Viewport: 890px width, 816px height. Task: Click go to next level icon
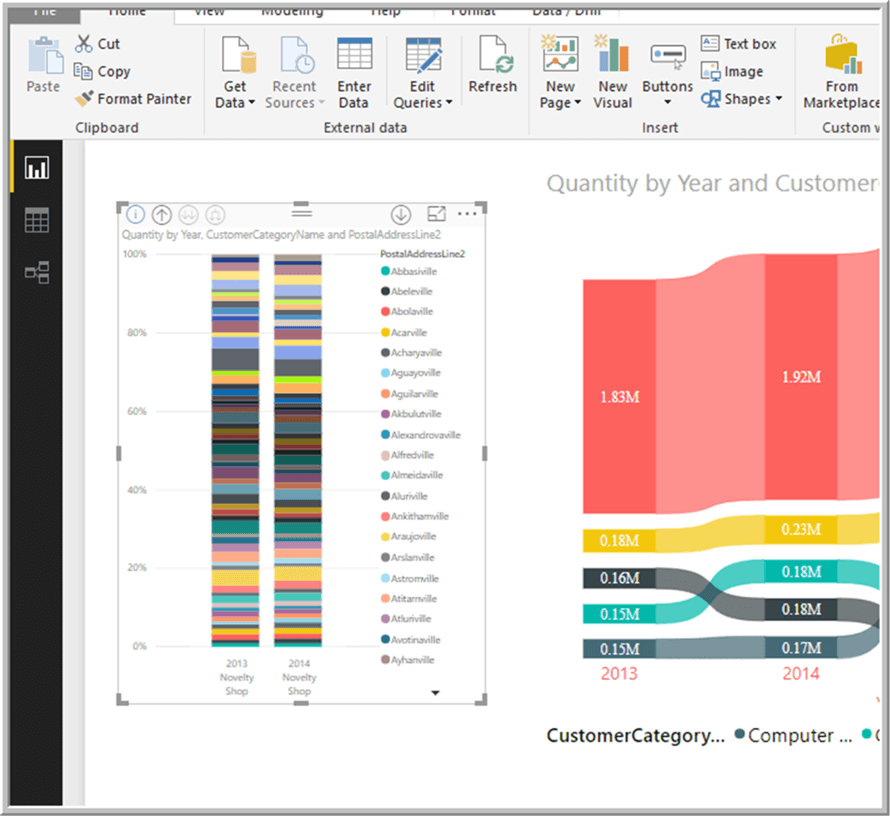tap(188, 214)
